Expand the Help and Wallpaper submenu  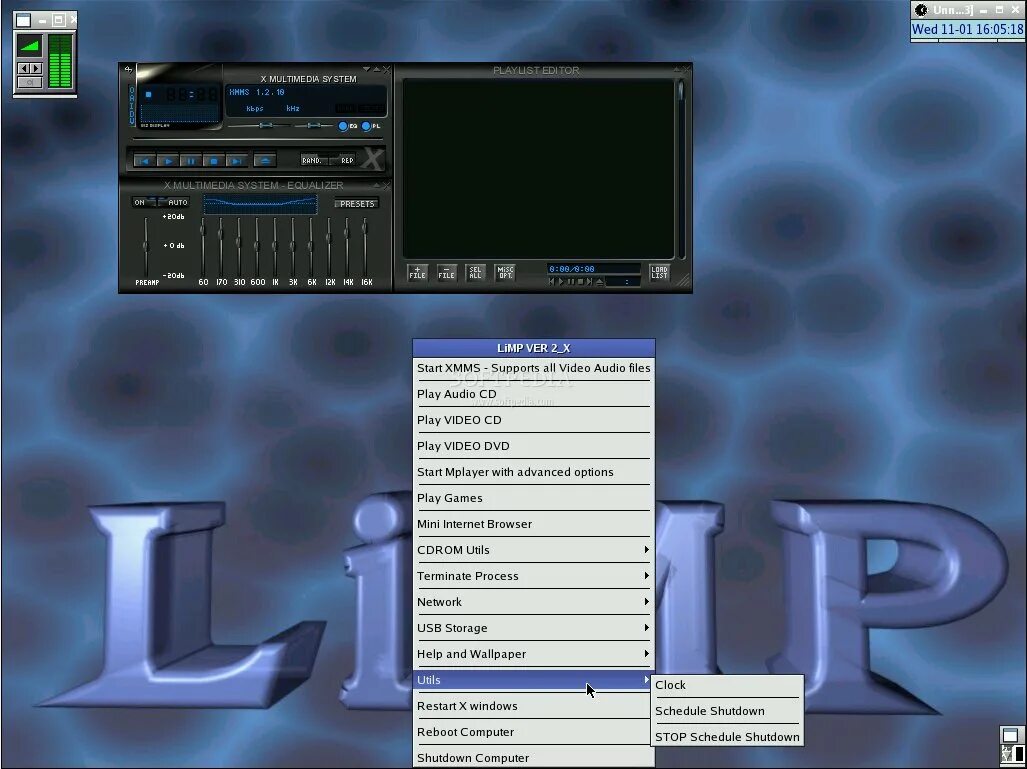click(x=534, y=654)
